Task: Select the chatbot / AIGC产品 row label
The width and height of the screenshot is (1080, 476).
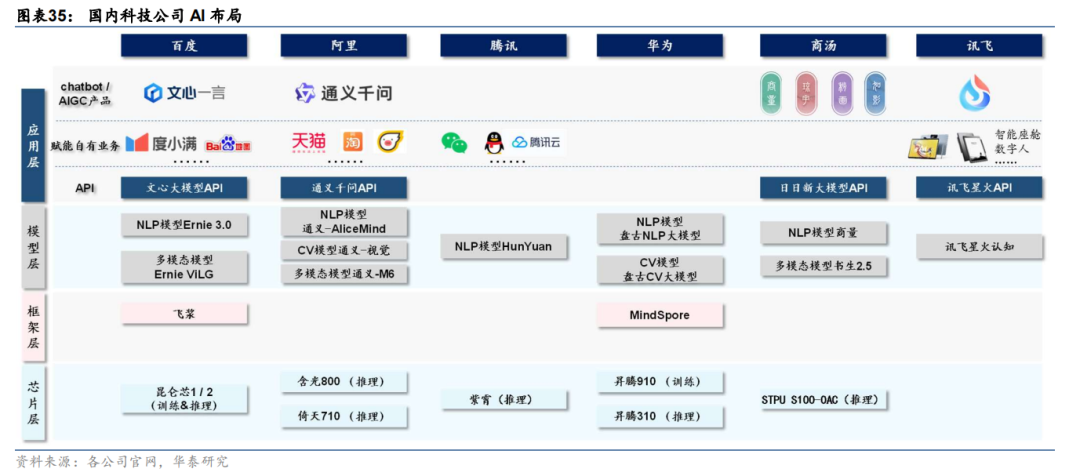Action: (85, 94)
